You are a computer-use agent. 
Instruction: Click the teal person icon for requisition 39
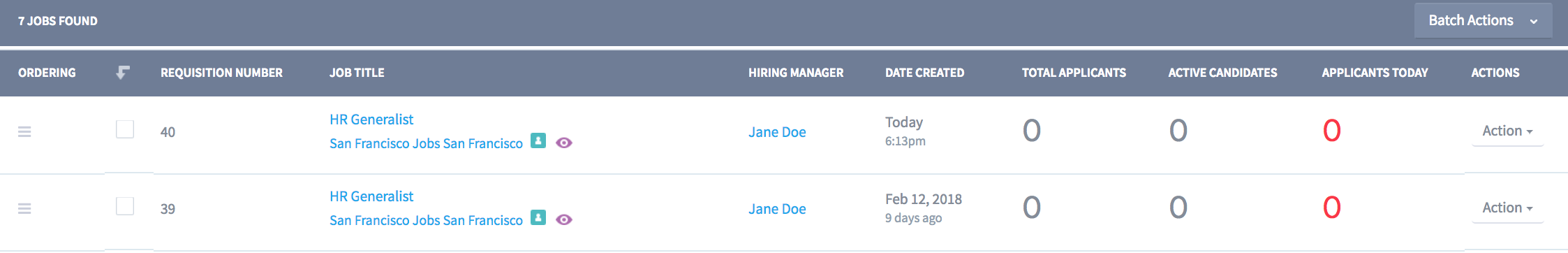538,217
